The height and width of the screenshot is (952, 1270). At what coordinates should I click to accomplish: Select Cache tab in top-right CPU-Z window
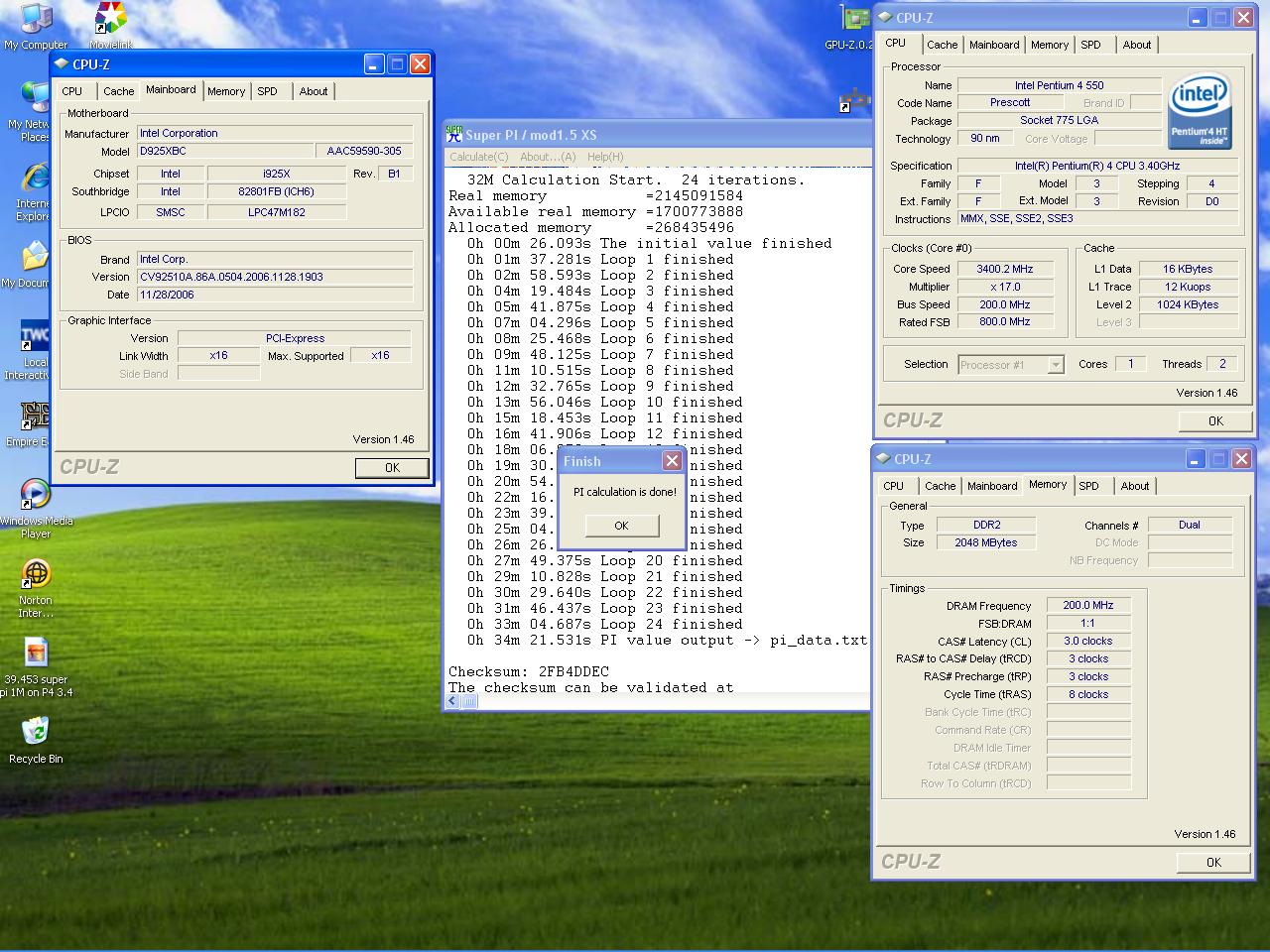[x=942, y=45]
